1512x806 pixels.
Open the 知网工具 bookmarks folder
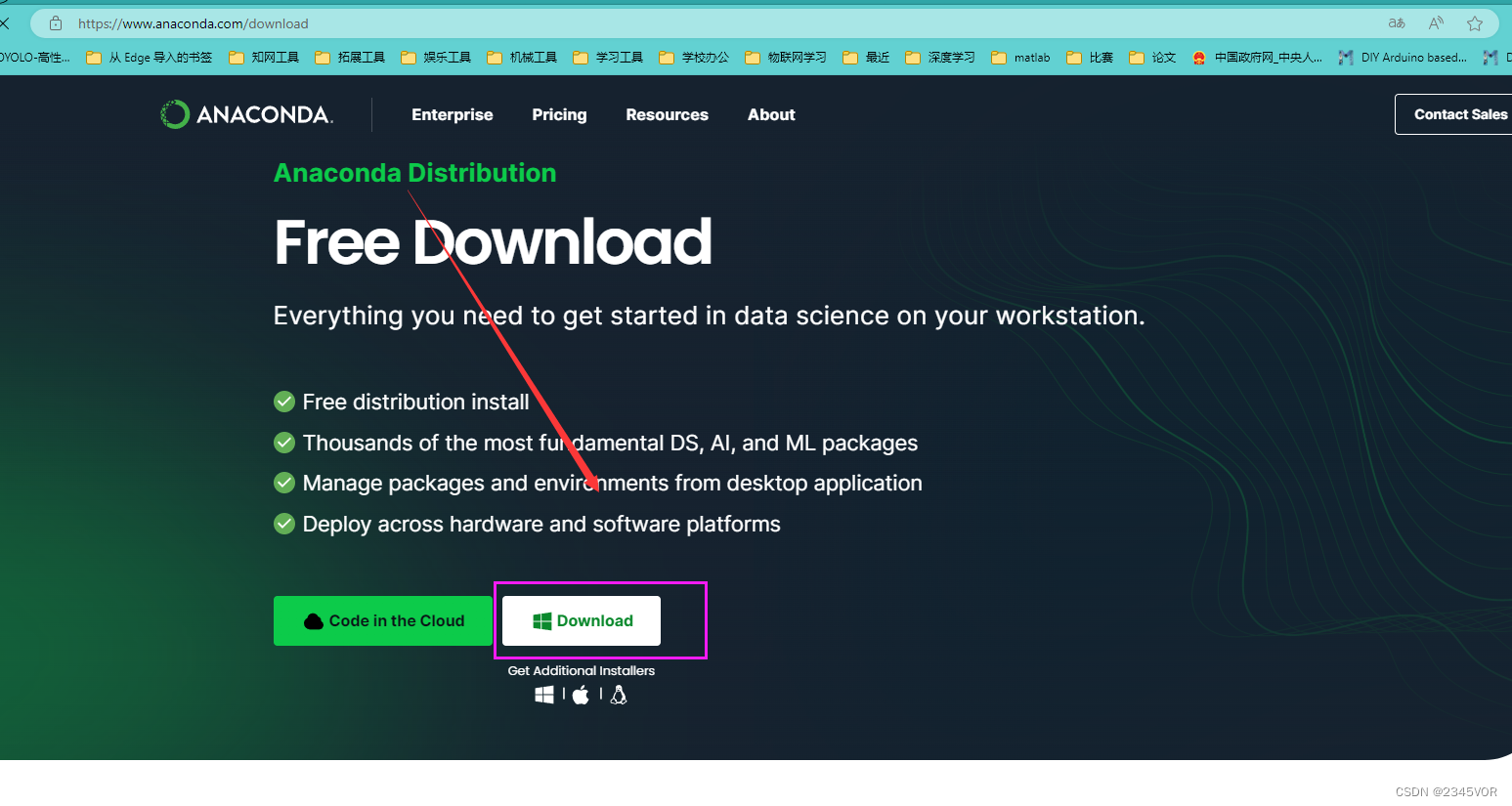264,58
